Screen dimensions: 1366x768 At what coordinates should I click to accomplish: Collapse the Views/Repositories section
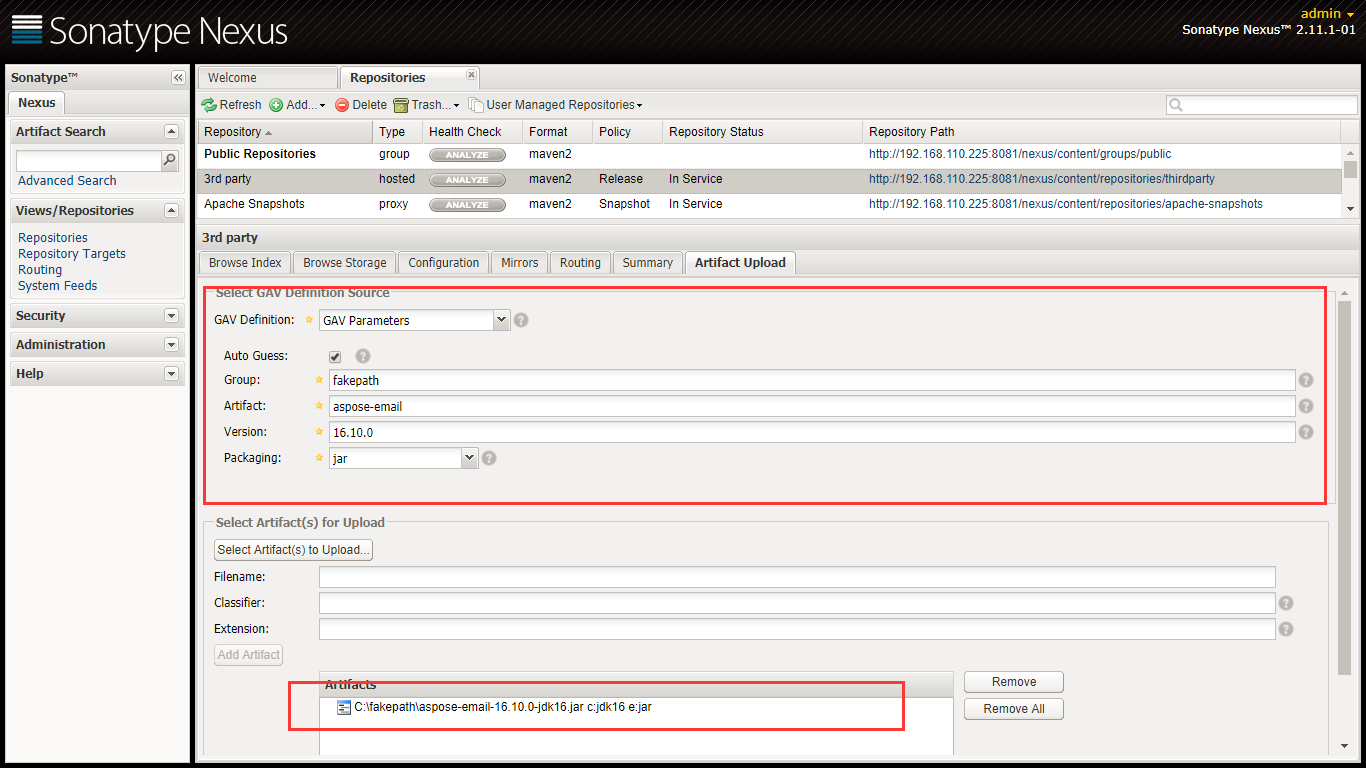pyautogui.click(x=171, y=211)
